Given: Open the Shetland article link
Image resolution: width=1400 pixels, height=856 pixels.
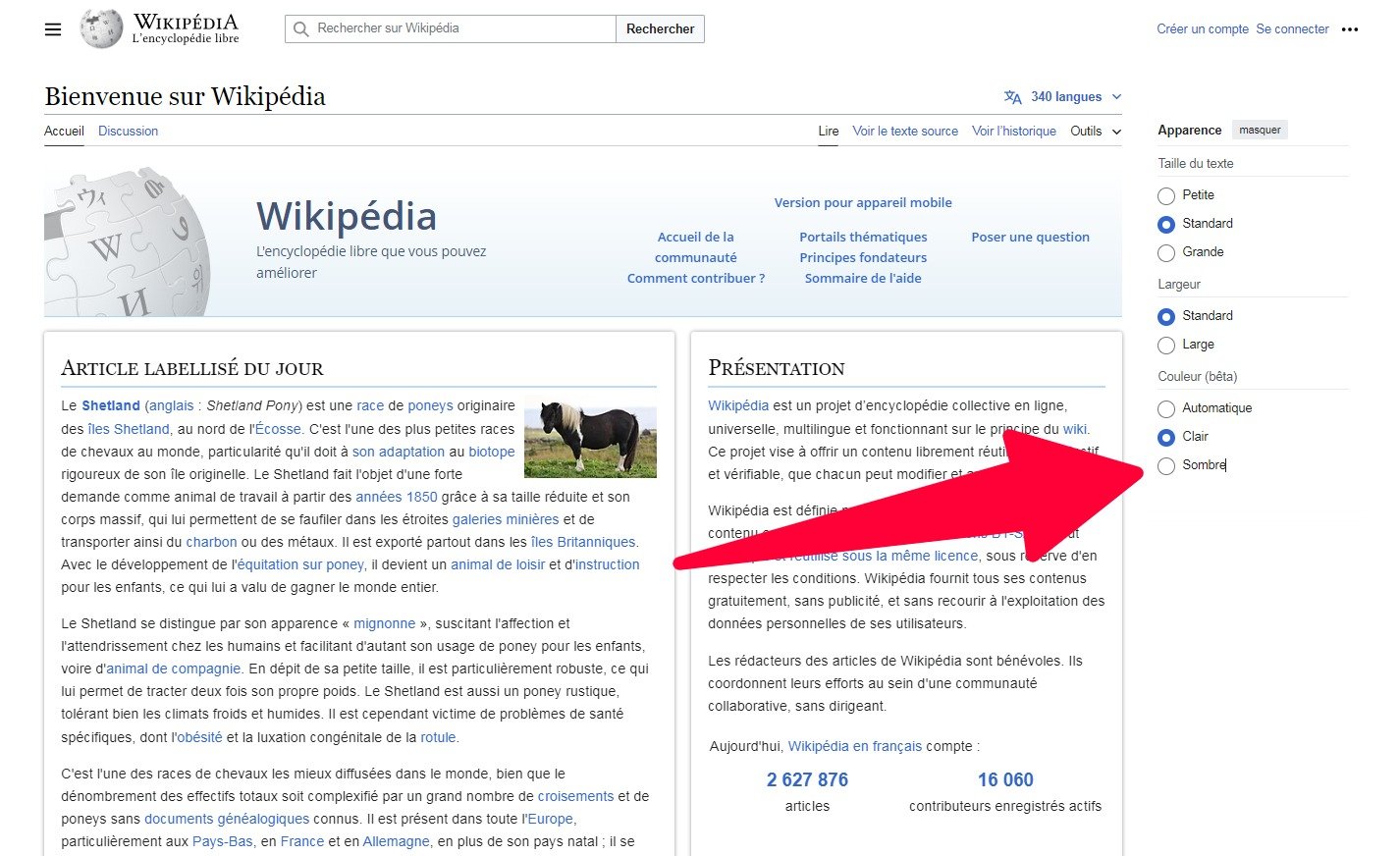Looking at the screenshot, I should tap(109, 404).
